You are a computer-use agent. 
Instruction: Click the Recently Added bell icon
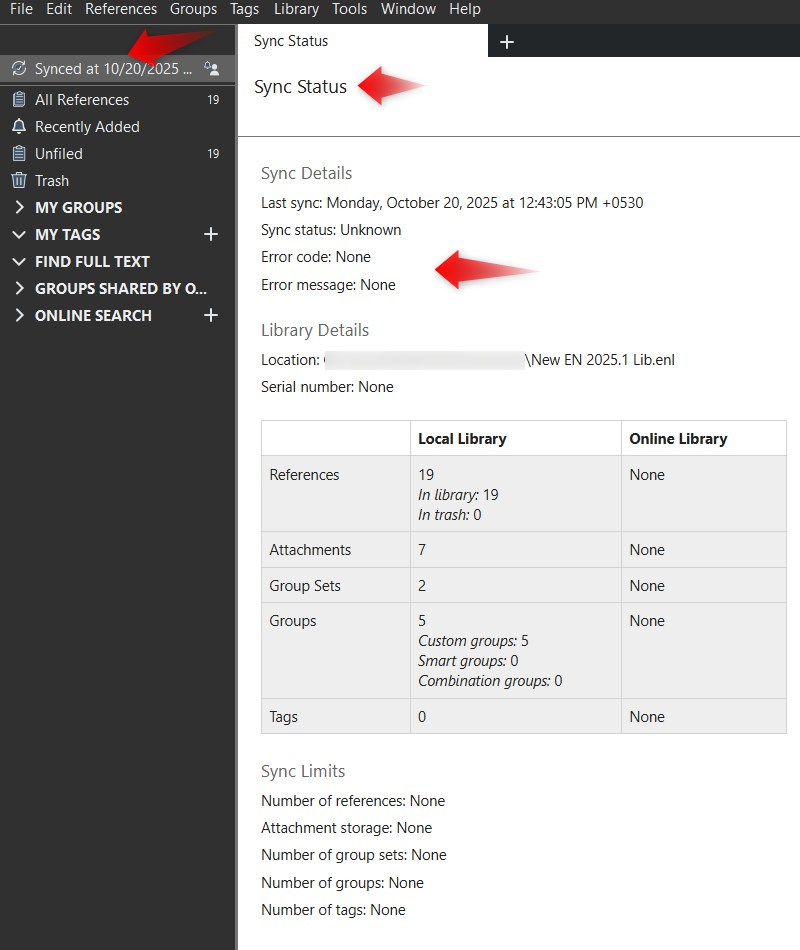click(18, 127)
